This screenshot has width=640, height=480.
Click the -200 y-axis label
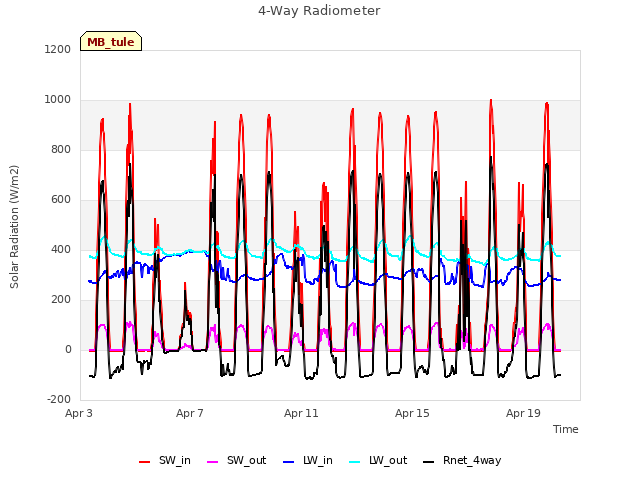pos(59,400)
